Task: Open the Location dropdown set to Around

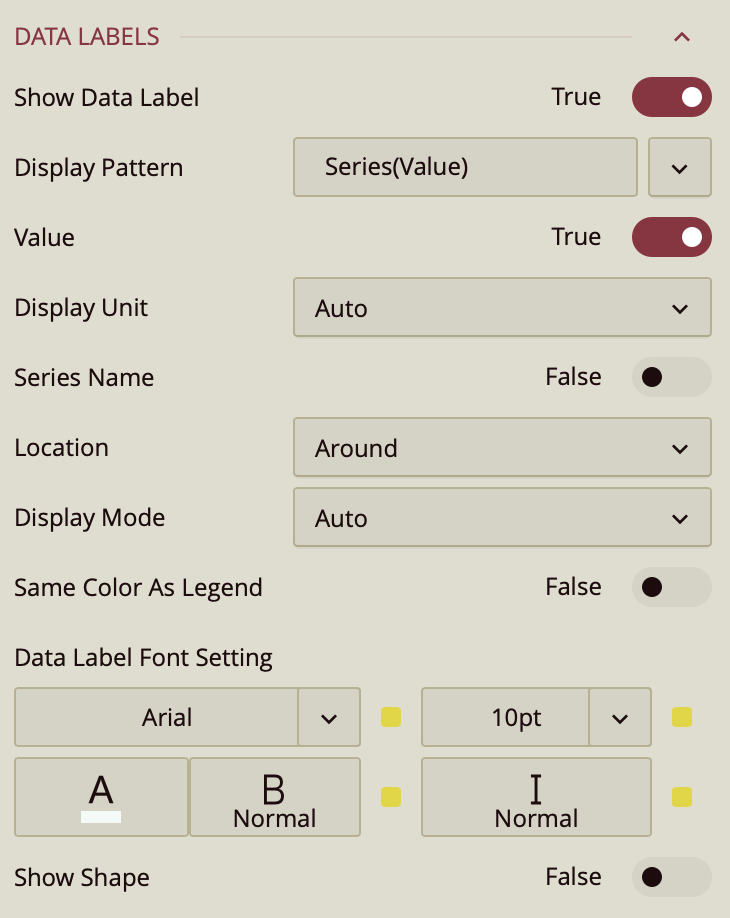Action: pos(502,448)
